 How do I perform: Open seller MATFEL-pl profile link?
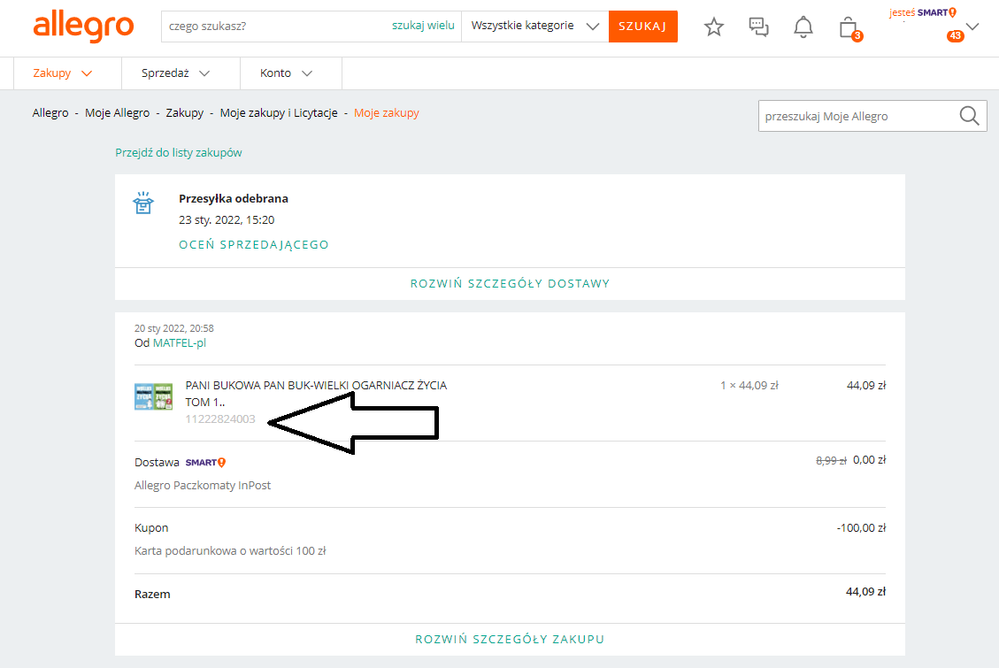pos(180,343)
